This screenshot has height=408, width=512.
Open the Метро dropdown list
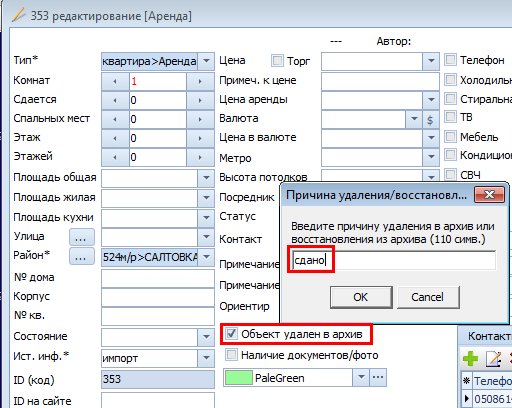[431, 157]
